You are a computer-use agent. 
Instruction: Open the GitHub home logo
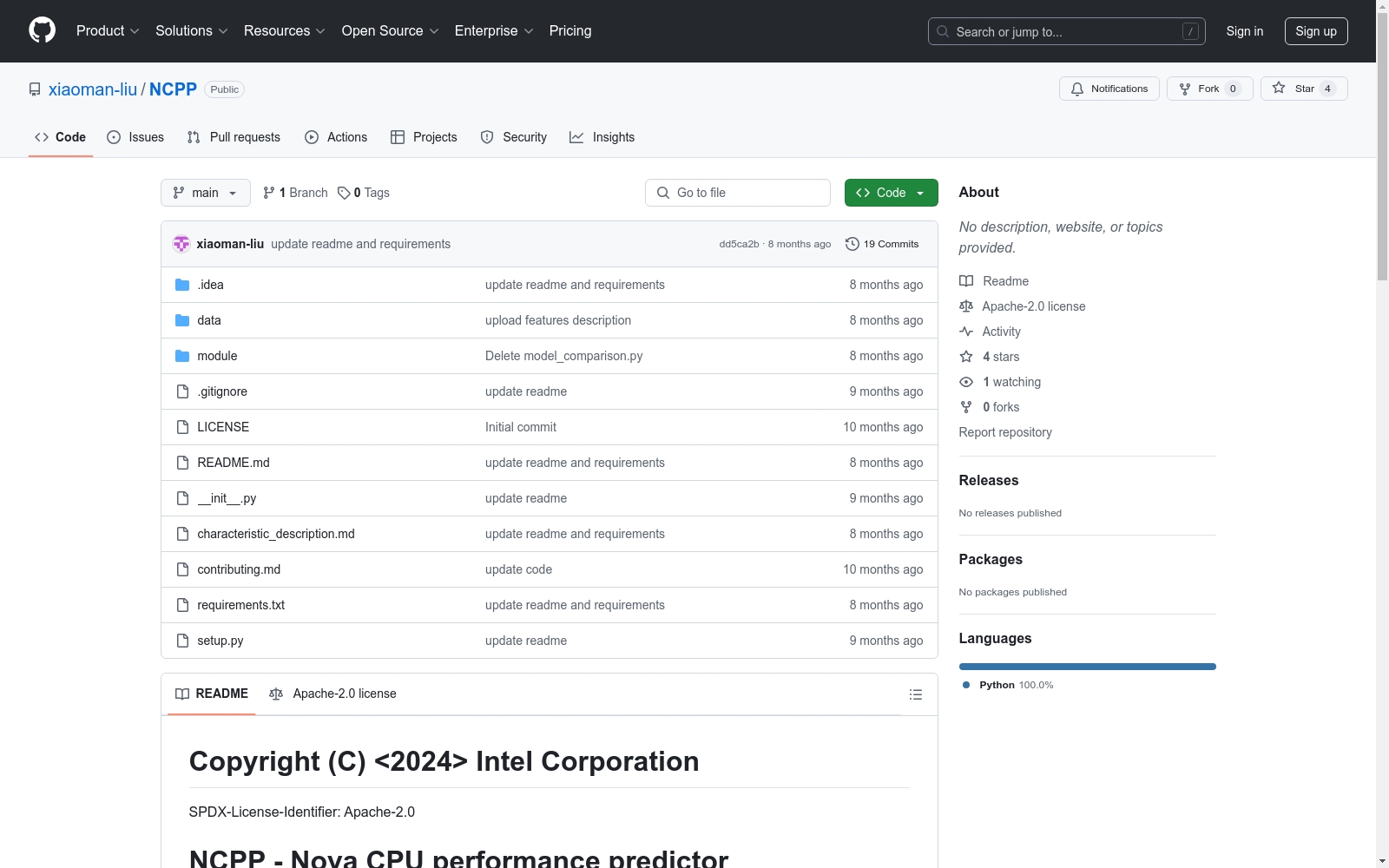42,30
